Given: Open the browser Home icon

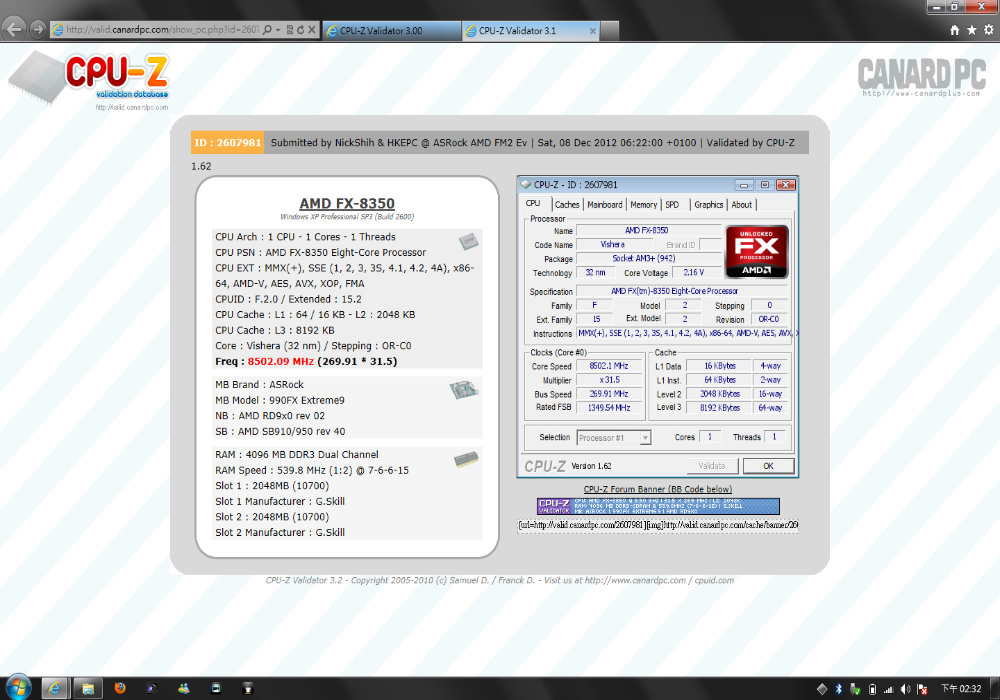Looking at the screenshot, I should 955,30.
